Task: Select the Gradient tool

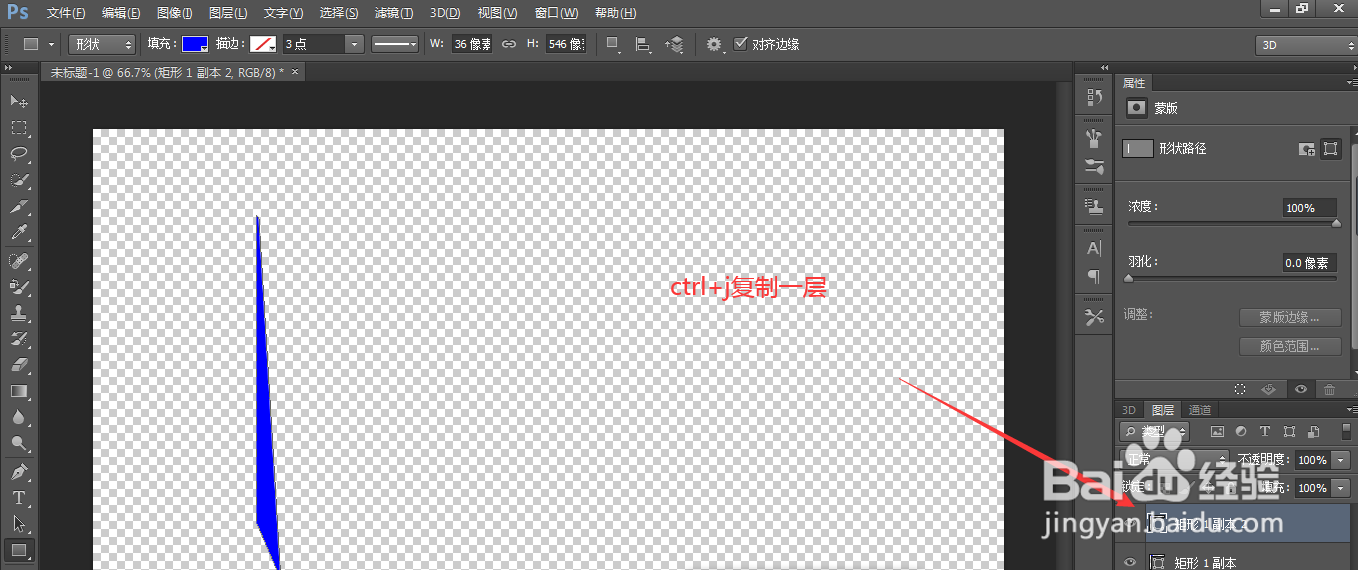Action: tap(19, 391)
